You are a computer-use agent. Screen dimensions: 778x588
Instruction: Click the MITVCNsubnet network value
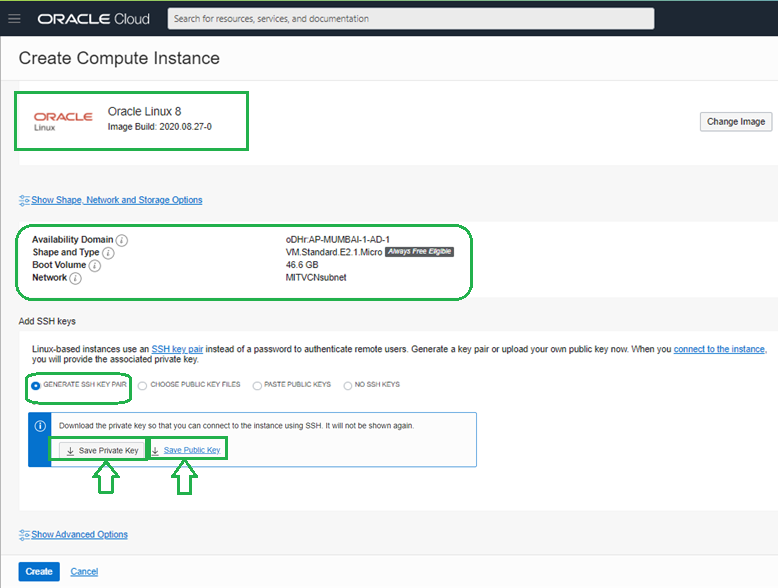pos(316,277)
